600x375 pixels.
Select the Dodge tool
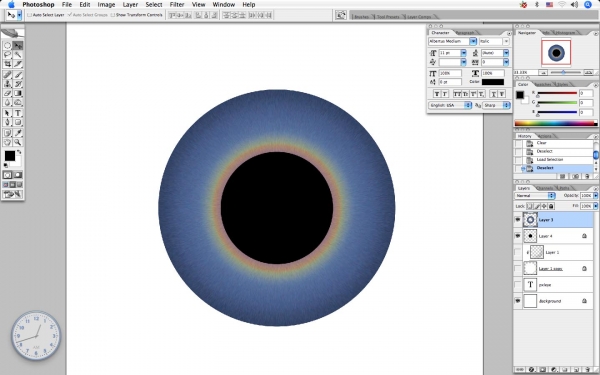coord(18,102)
